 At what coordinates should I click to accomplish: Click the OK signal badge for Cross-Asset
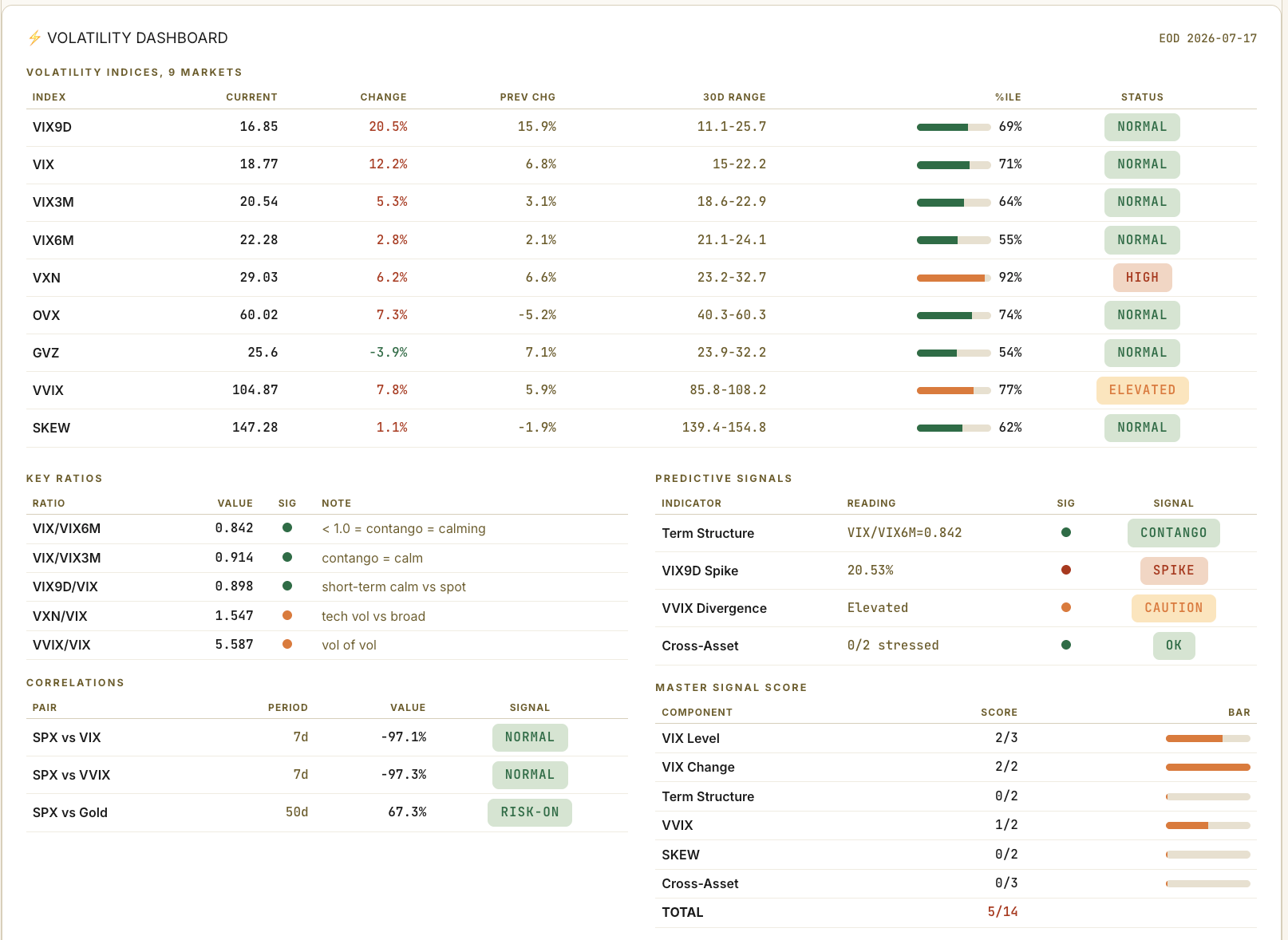point(1173,646)
